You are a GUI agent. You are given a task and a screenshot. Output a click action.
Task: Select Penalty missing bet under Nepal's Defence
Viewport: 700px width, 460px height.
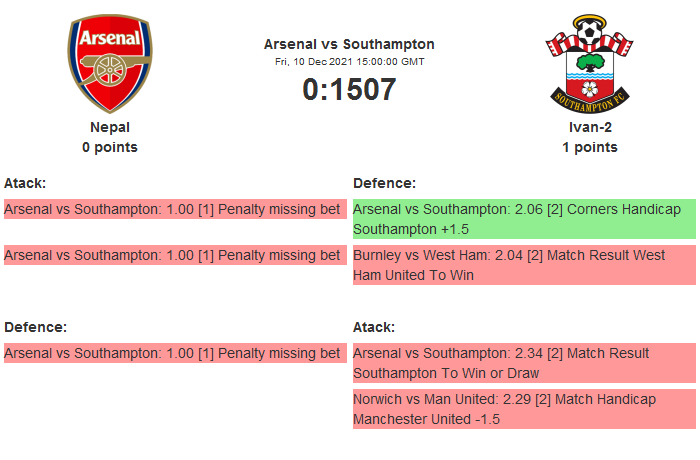(x=173, y=353)
